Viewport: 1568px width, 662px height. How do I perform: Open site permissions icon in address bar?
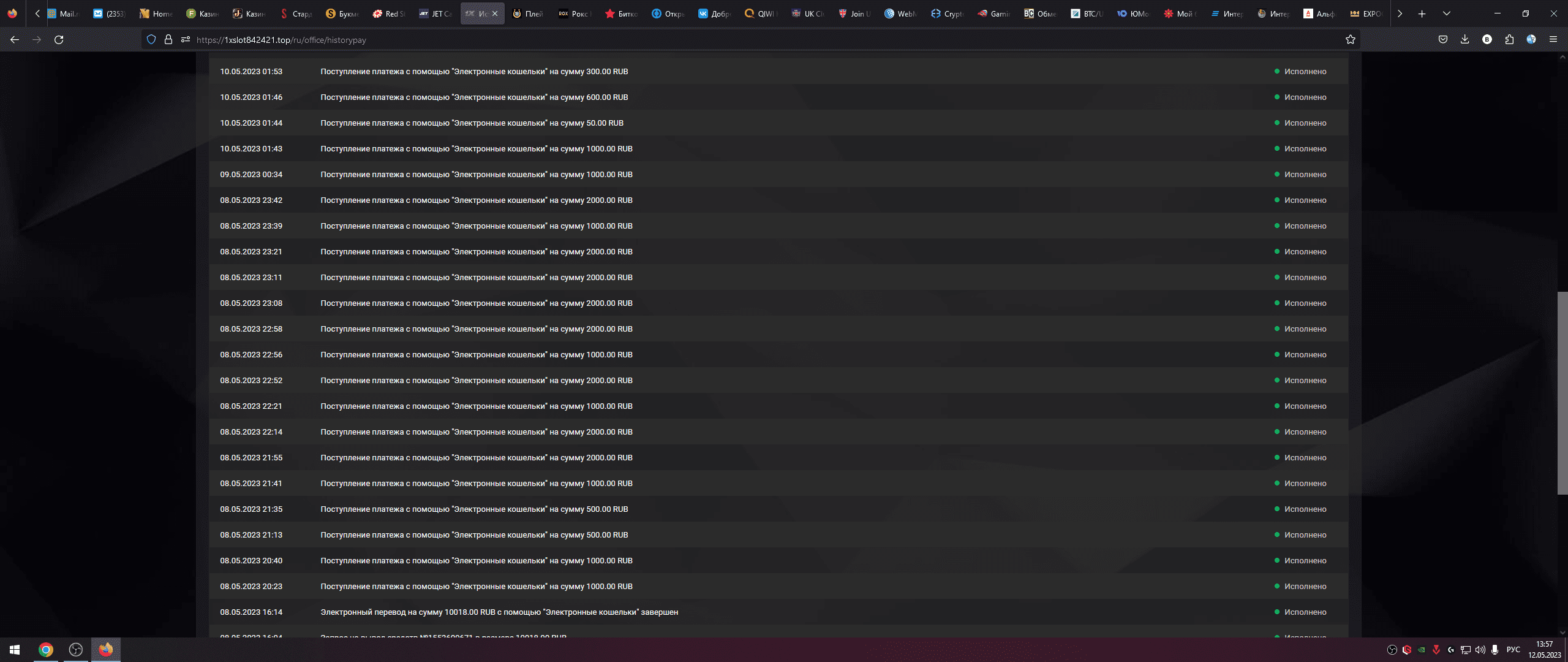coord(186,40)
